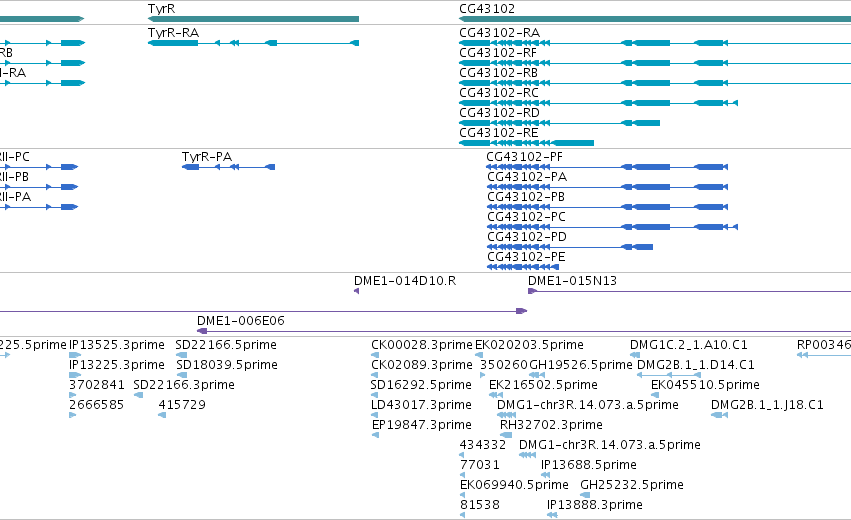Select the CG43102-RD transcript

coord(499,113)
